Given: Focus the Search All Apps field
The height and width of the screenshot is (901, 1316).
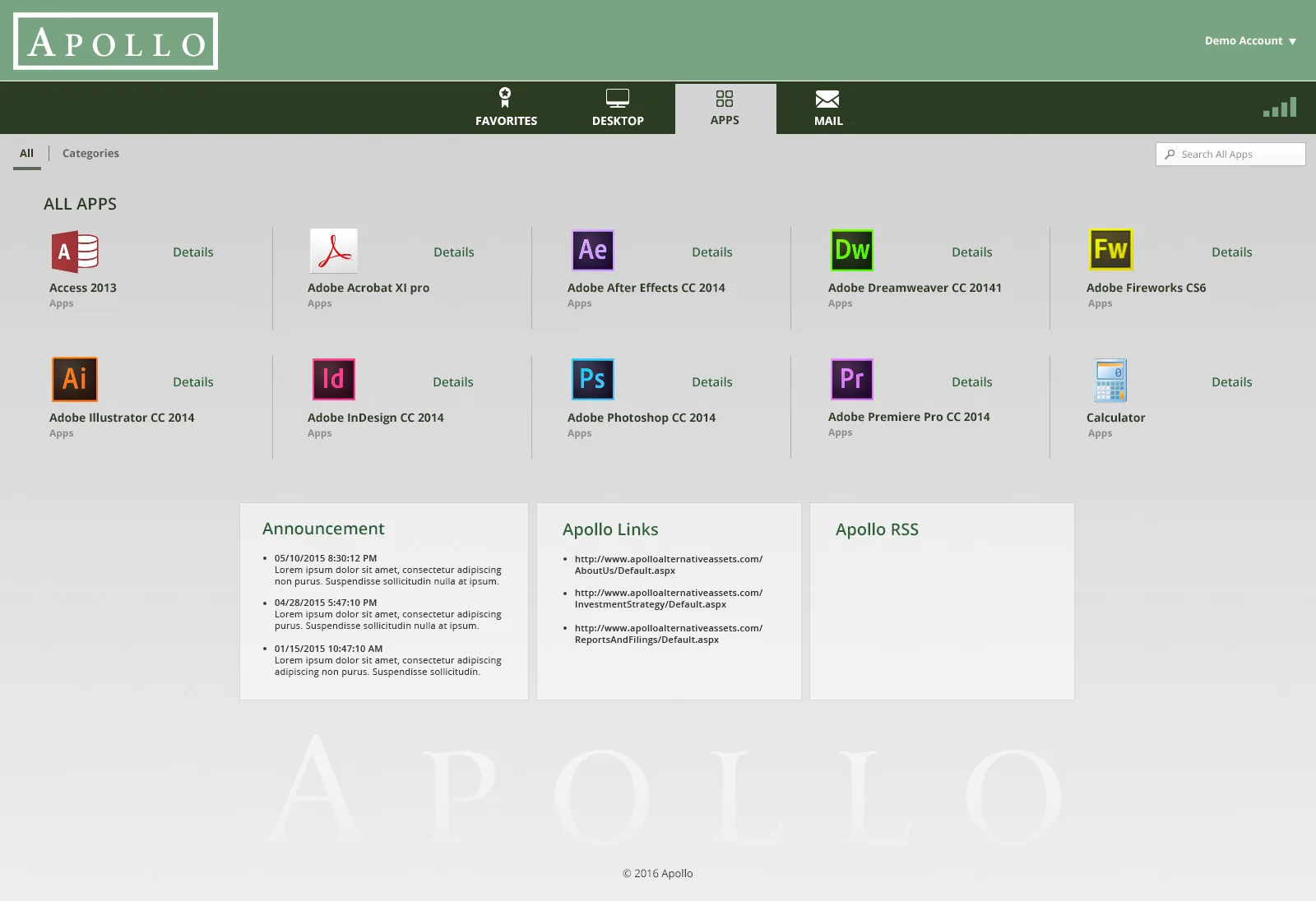Looking at the screenshot, I should 1230,155.
